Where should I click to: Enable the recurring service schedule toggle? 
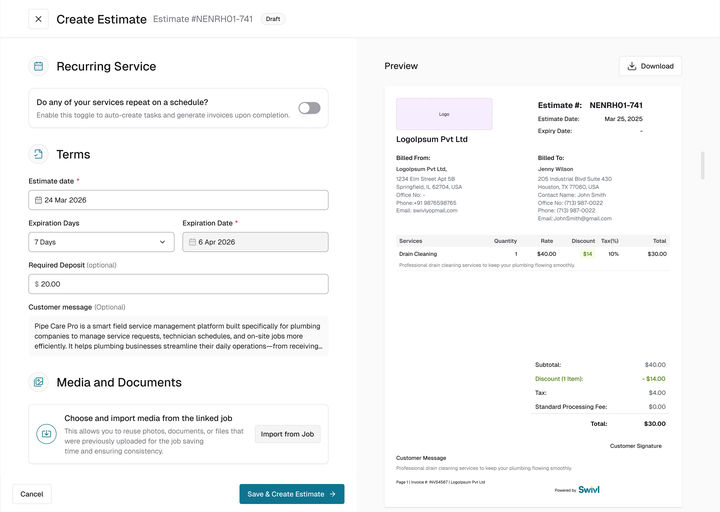(309, 108)
